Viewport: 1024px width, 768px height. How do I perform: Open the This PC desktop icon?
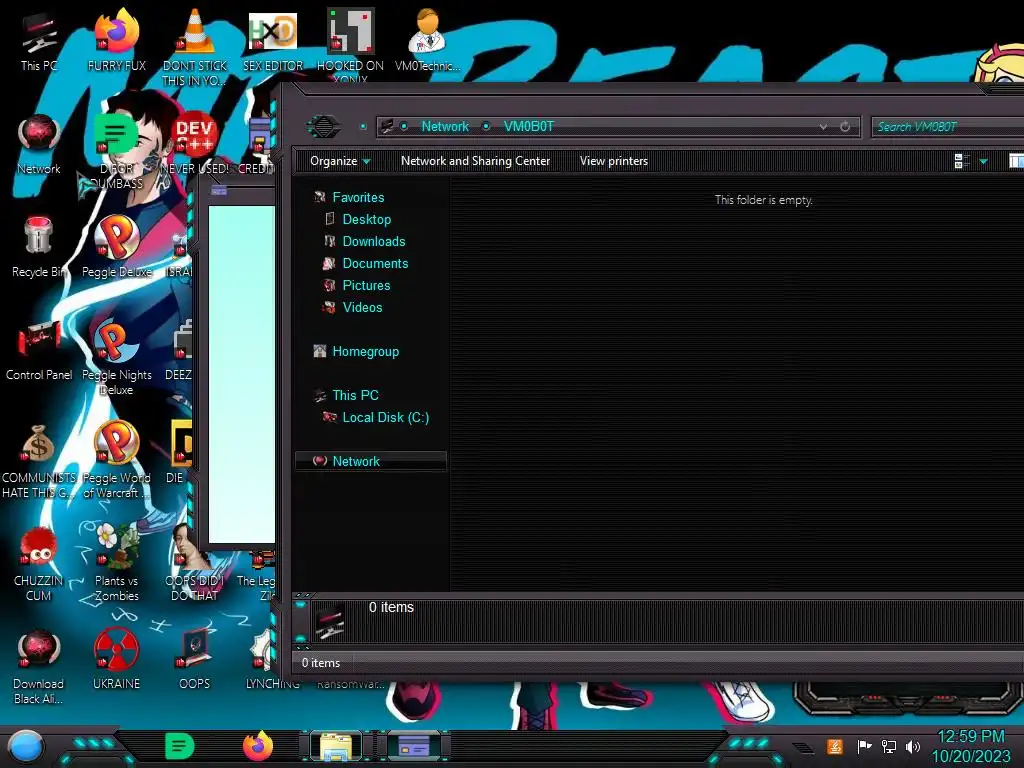(39, 40)
